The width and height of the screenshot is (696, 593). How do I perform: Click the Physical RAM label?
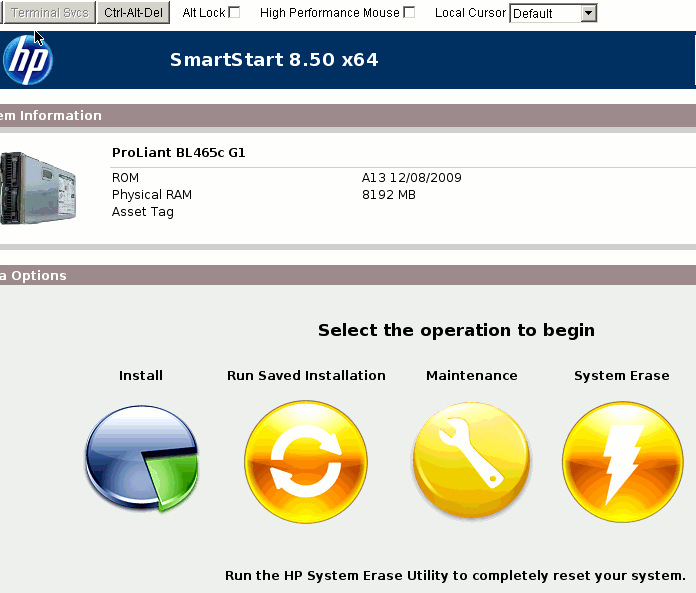pyautogui.click(x=152, y=195)
